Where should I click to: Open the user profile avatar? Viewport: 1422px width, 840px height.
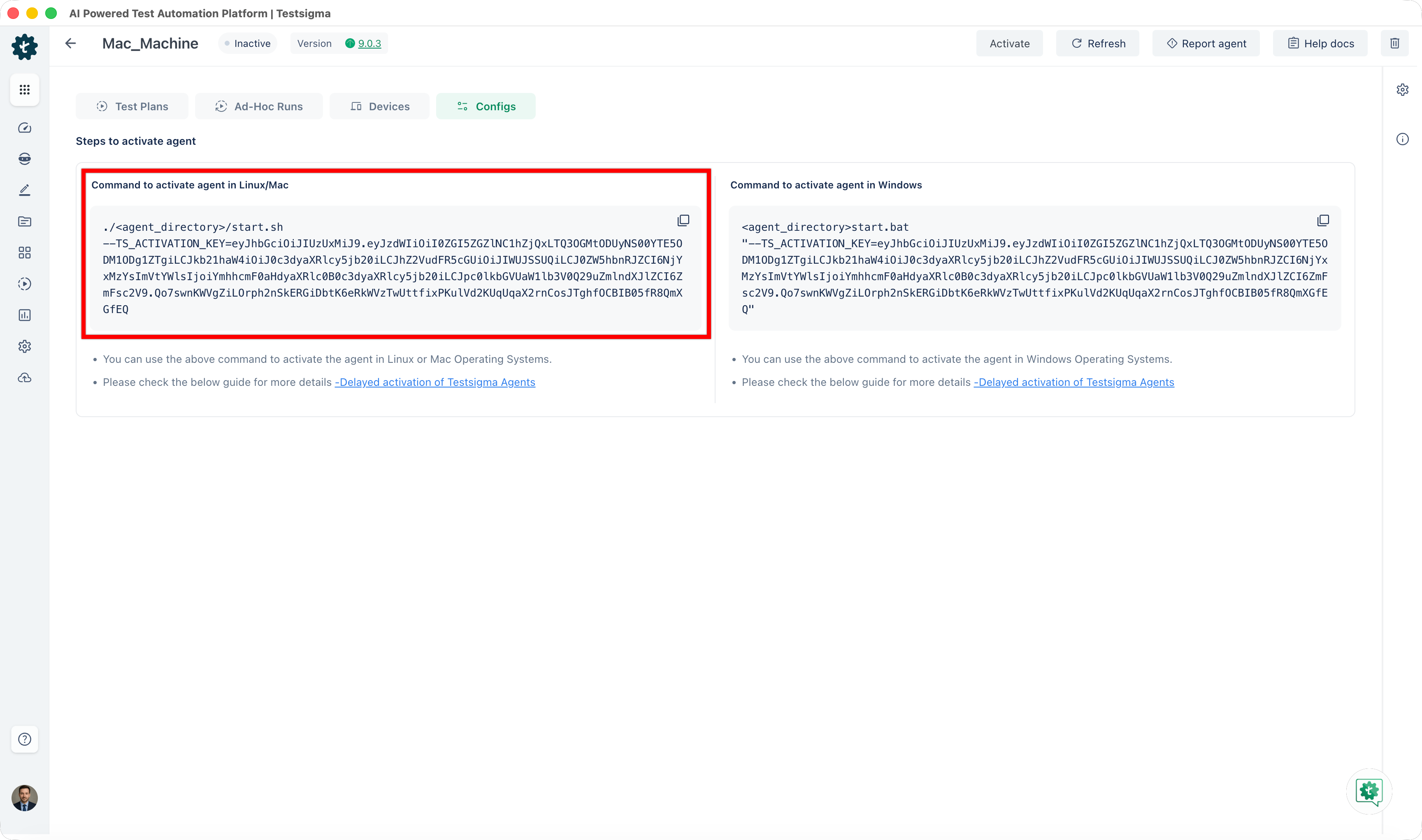click(24, 798)
